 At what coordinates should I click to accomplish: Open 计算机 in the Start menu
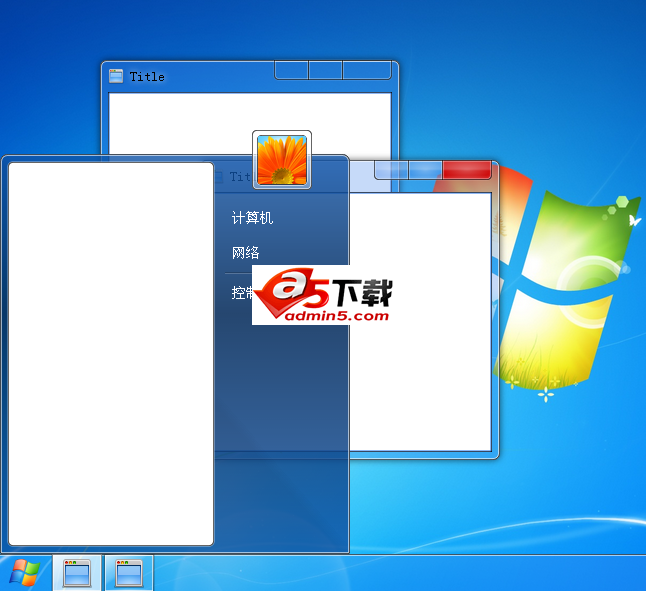pyautogui.click(x=252, y=217)
